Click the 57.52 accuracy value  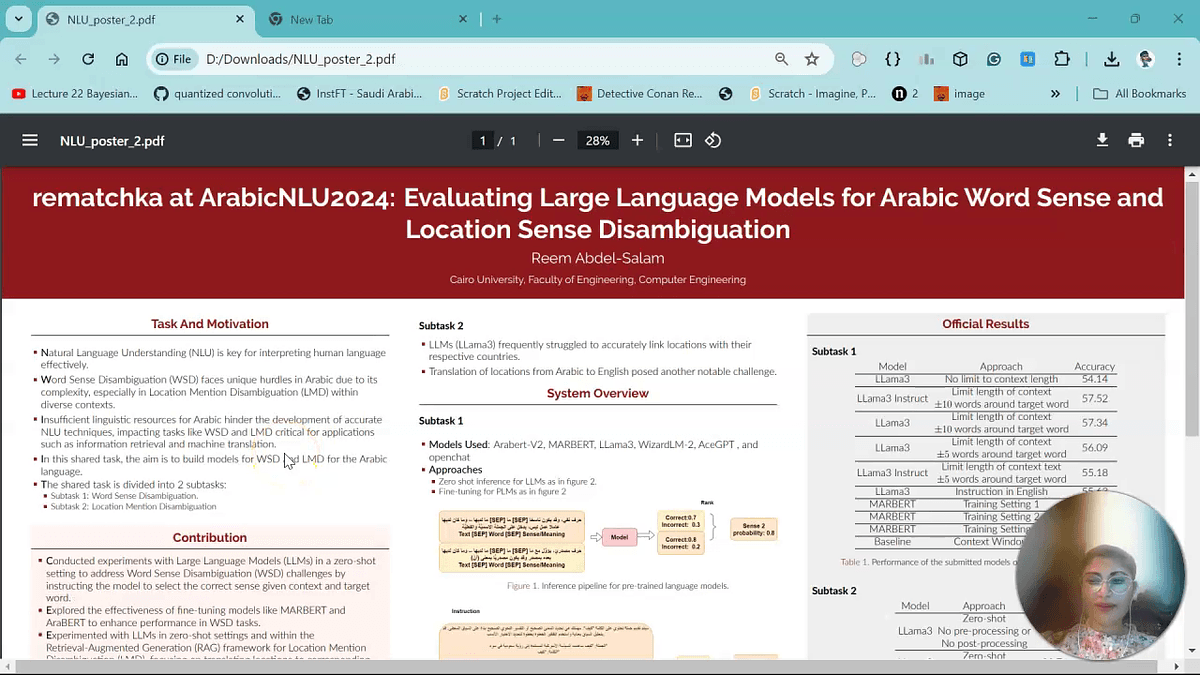tap(1094, 398)
